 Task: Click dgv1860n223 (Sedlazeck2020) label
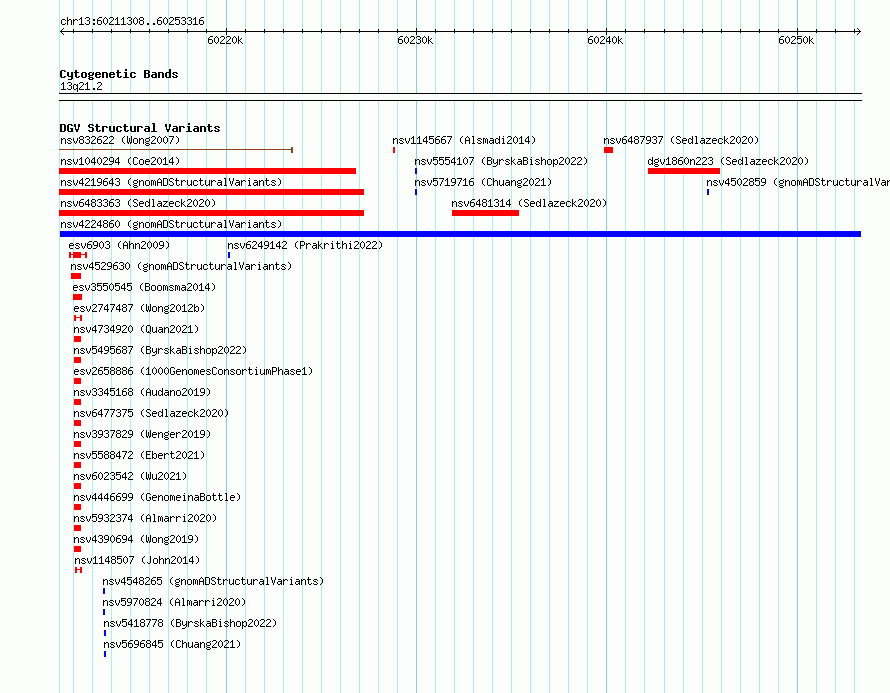click(x=728, y=161)
